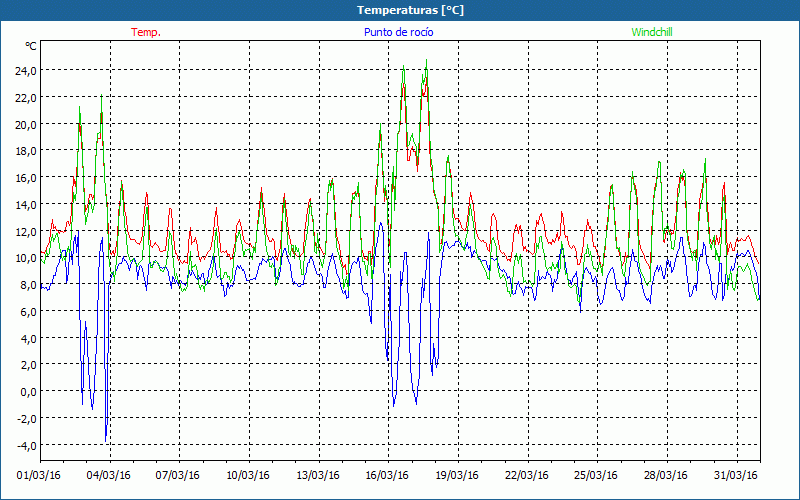The height and width of the screenshot is (500, 800).
Task: Click the '19/03/16' date label
Action: tap(457, 476)
